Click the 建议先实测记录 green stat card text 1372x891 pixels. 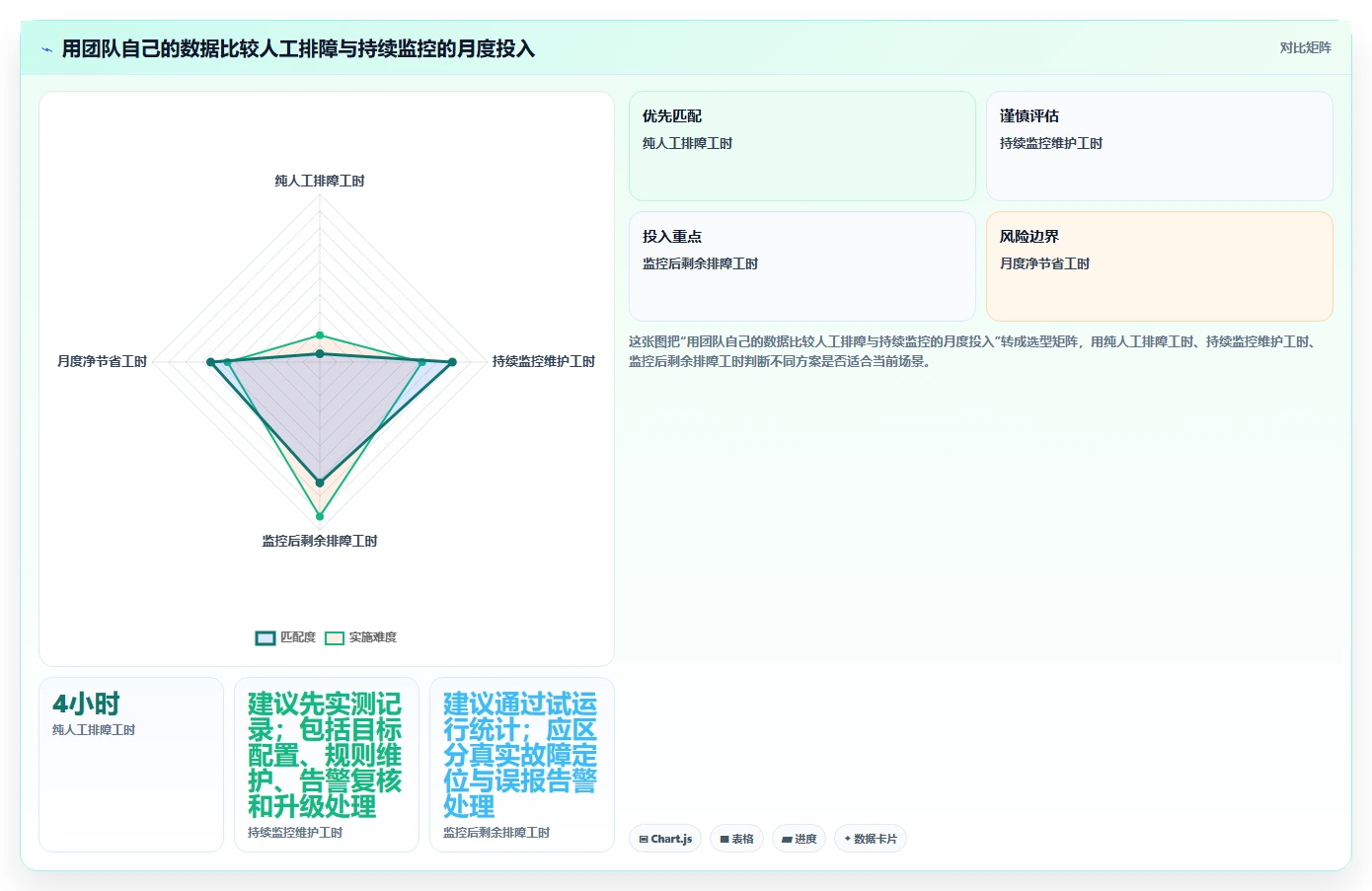[325, 755]
